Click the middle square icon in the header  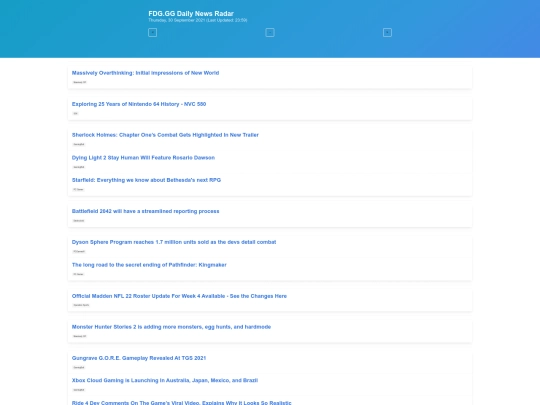coord(270,33)
